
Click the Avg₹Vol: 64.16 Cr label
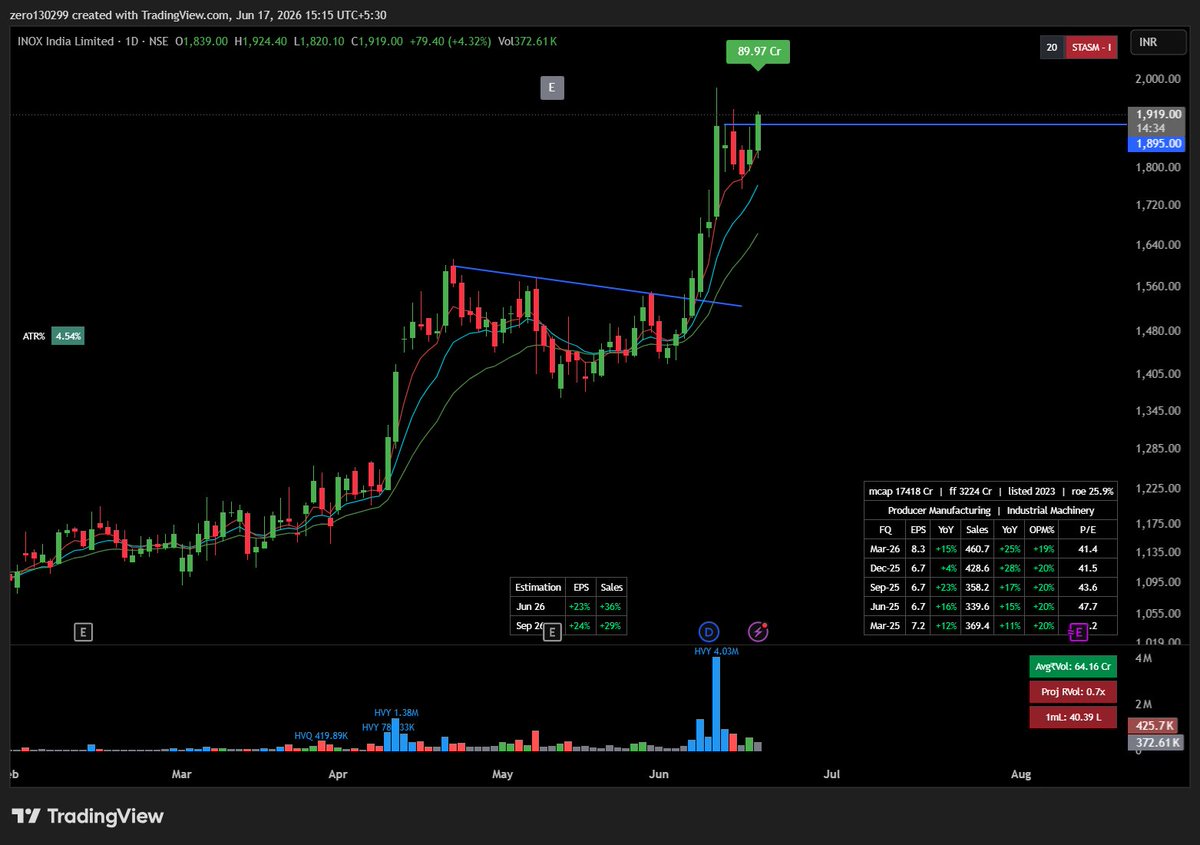pyautogui.click(x=1072, y=666)
